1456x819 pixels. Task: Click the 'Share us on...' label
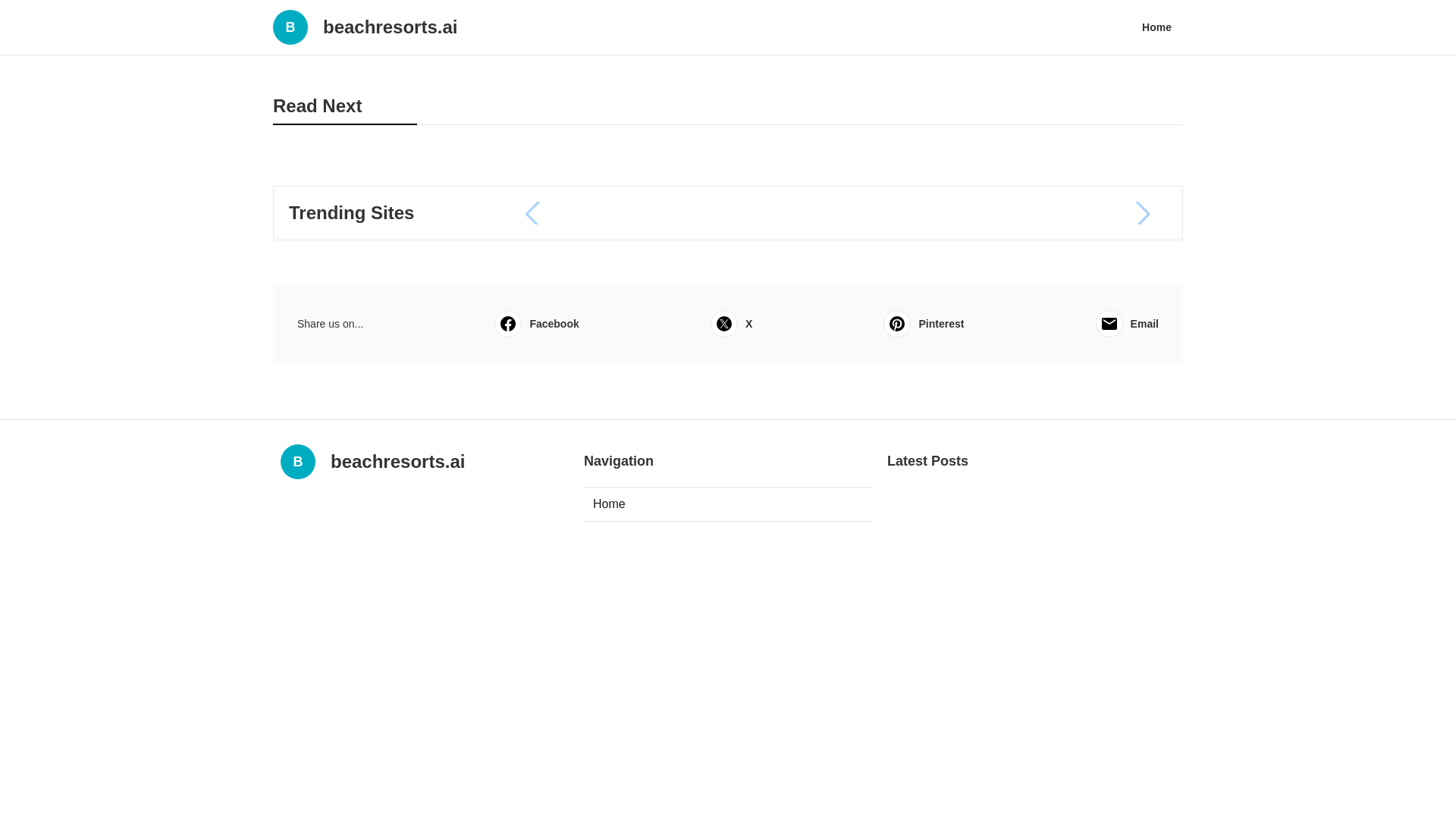tap(330, 324)
